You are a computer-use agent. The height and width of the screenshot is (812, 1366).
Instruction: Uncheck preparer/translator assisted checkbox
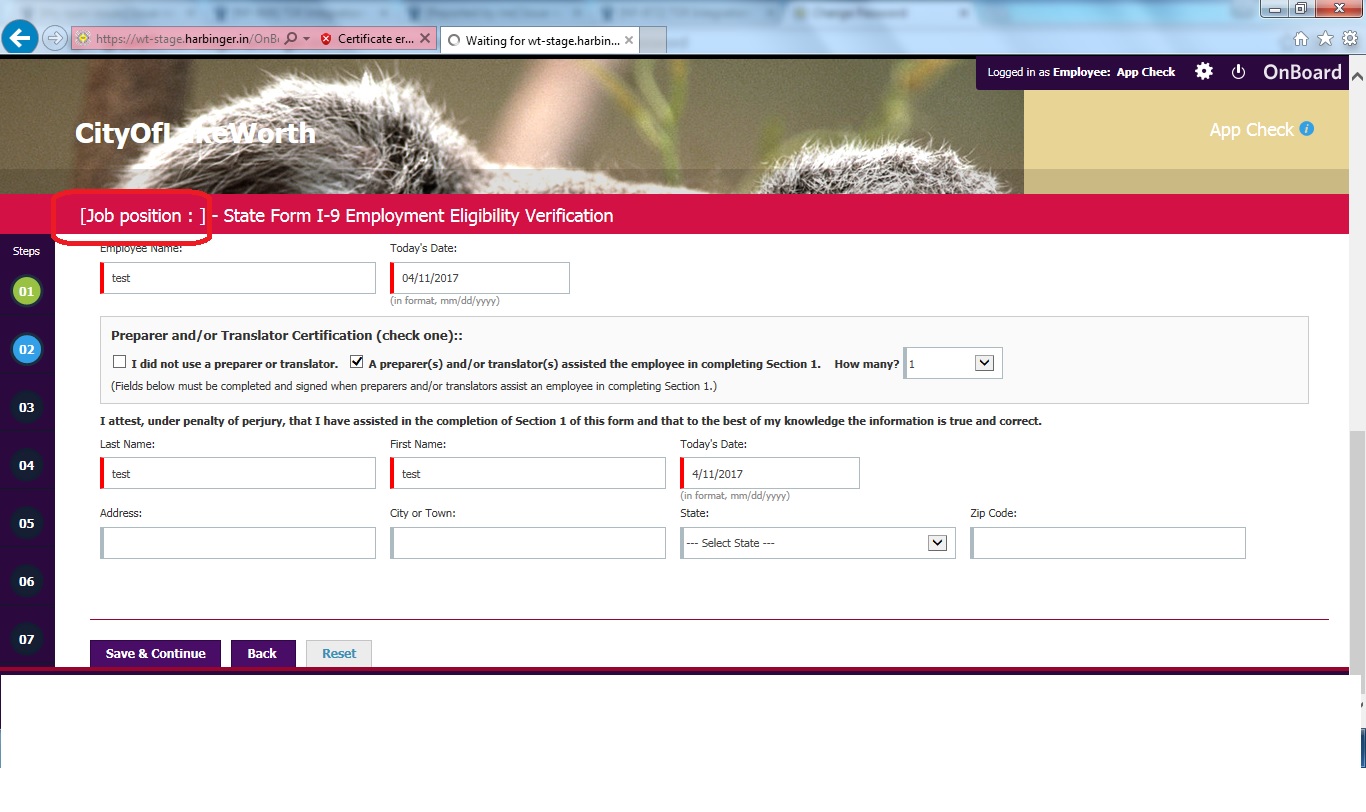tap(357, 363)
